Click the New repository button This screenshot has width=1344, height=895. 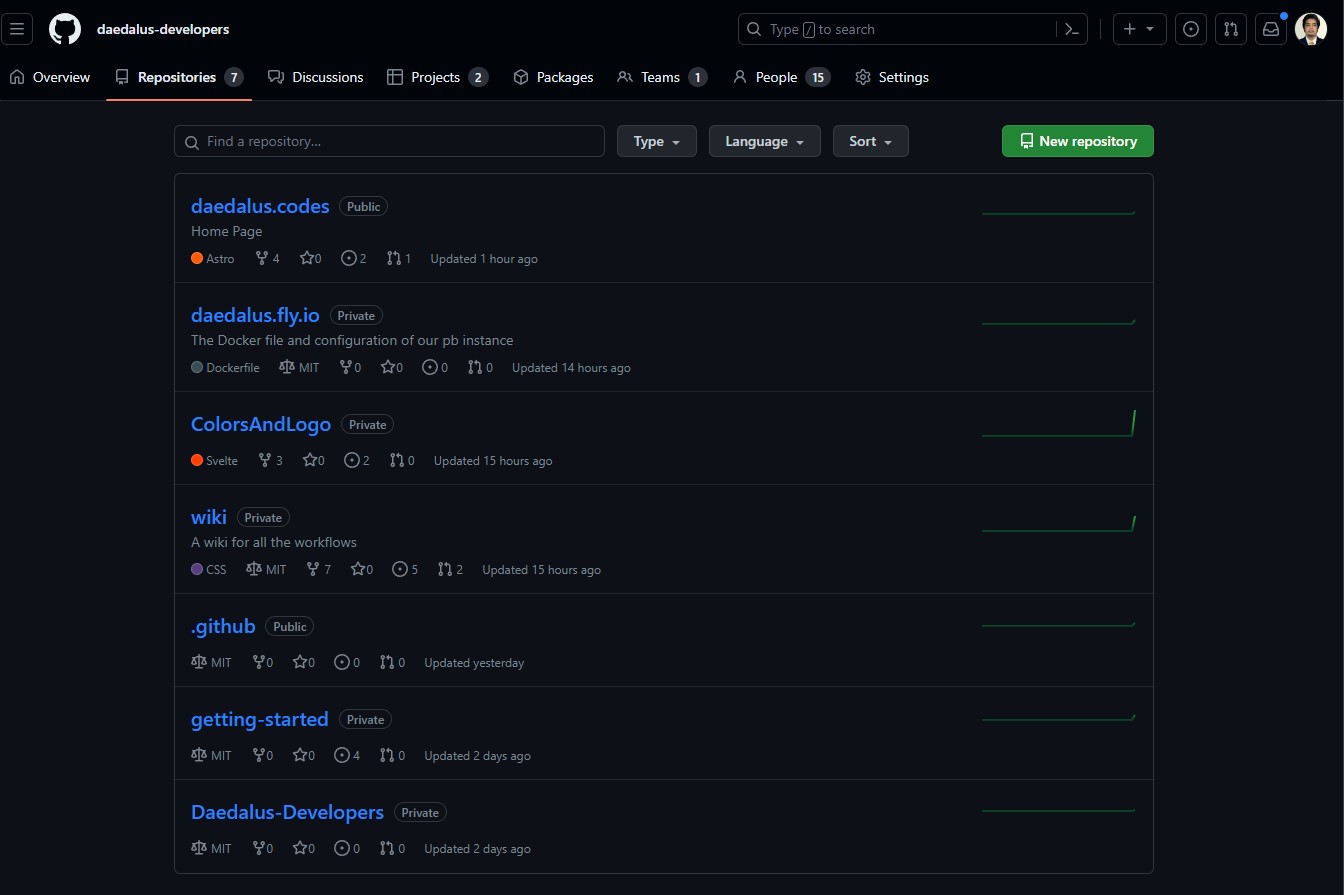tap(1077, 141)
